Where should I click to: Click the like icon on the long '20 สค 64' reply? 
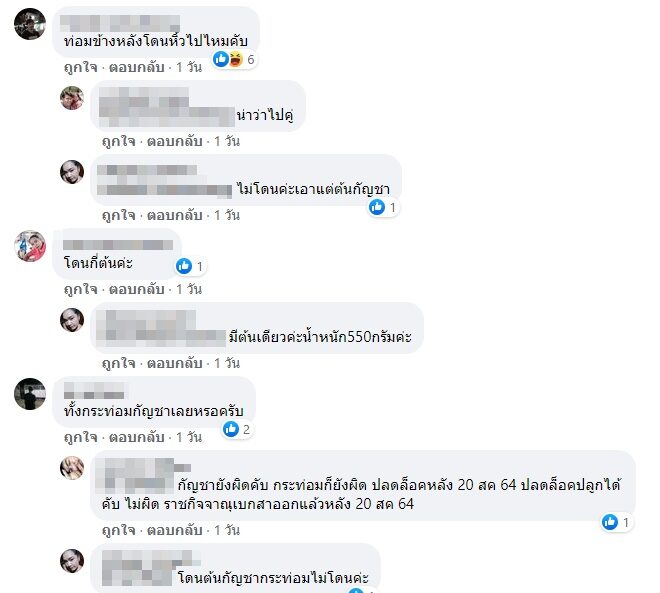click(609, 522)
